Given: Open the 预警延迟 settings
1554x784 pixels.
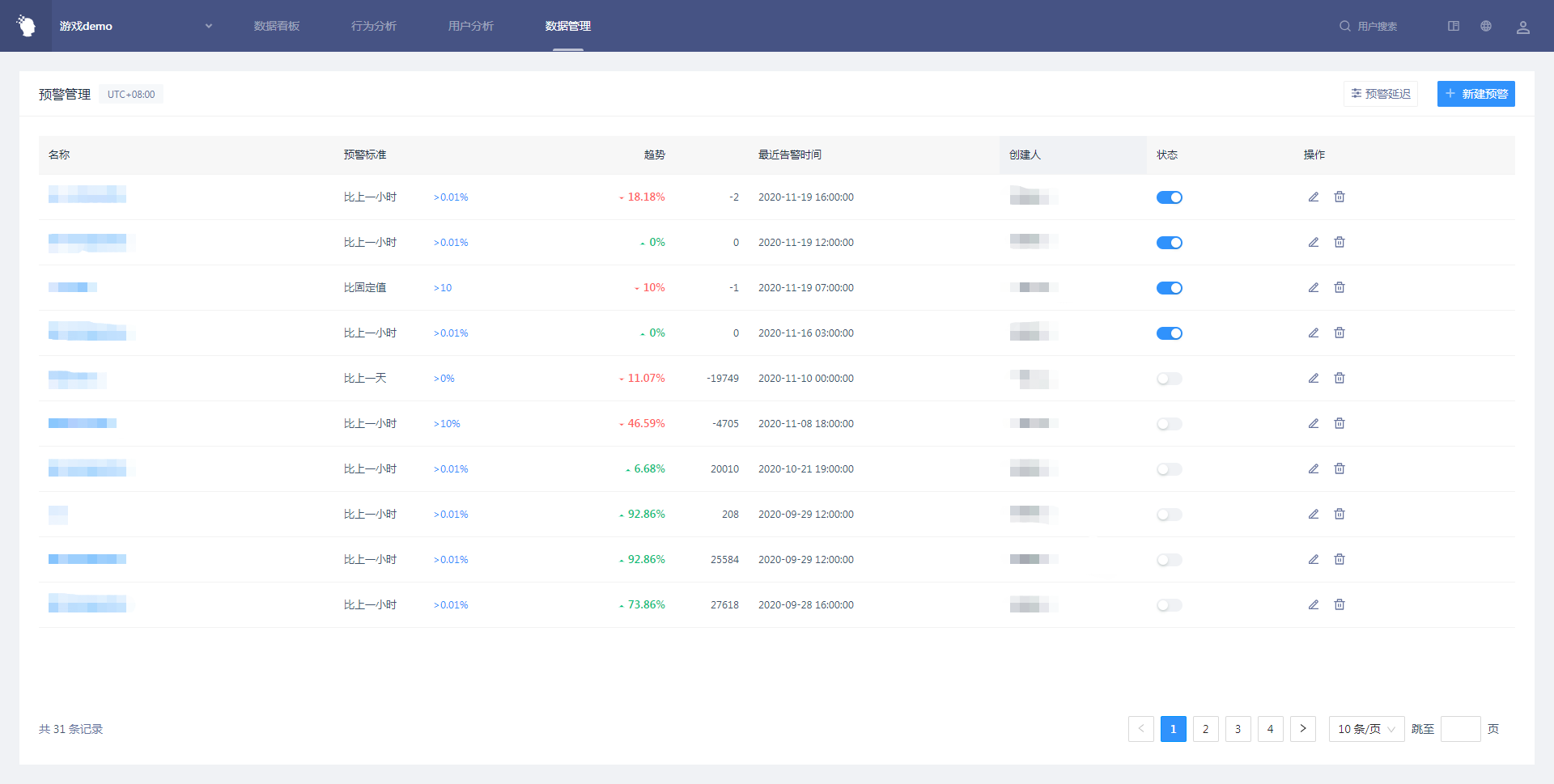Looking at the screenshot, I should 1381,94.
